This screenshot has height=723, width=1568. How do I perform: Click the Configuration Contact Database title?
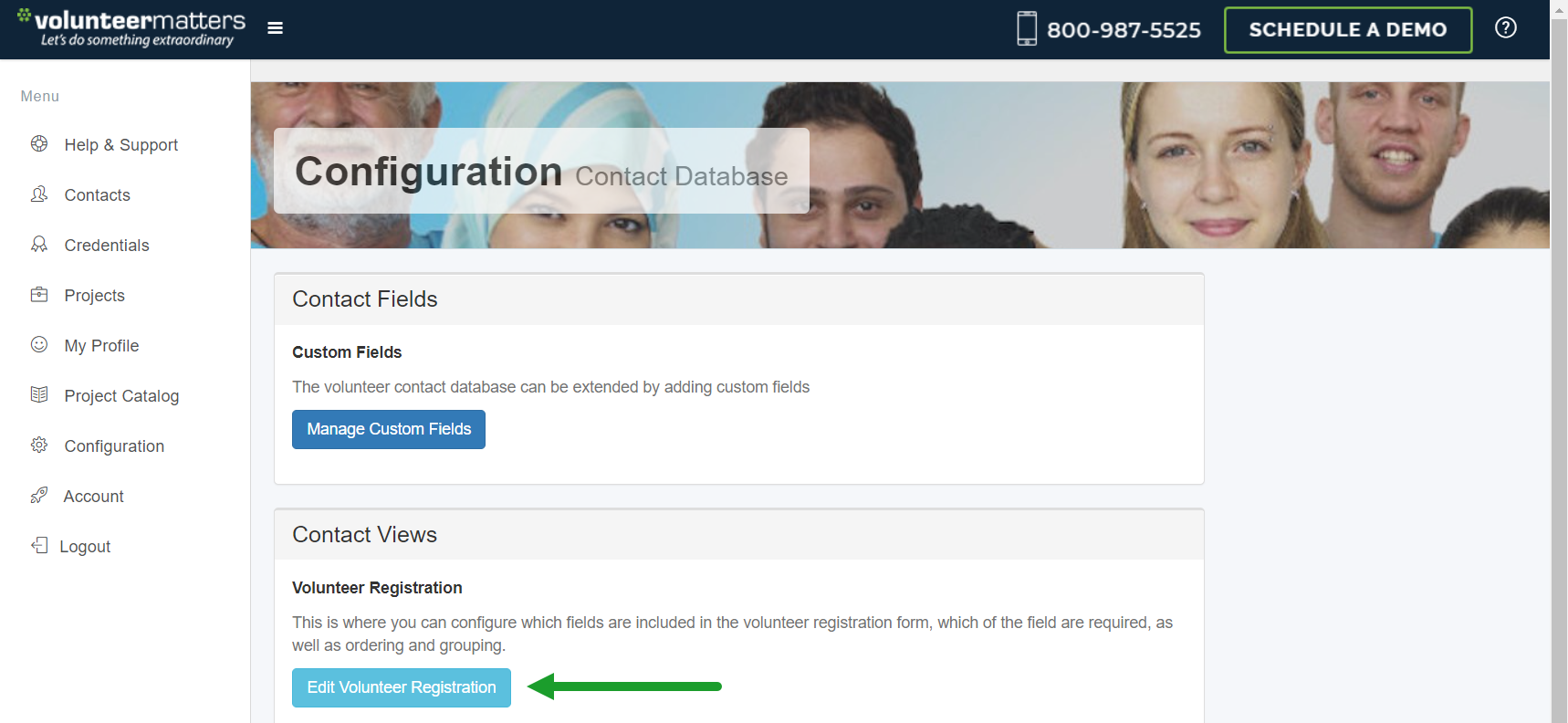[541, 172]
